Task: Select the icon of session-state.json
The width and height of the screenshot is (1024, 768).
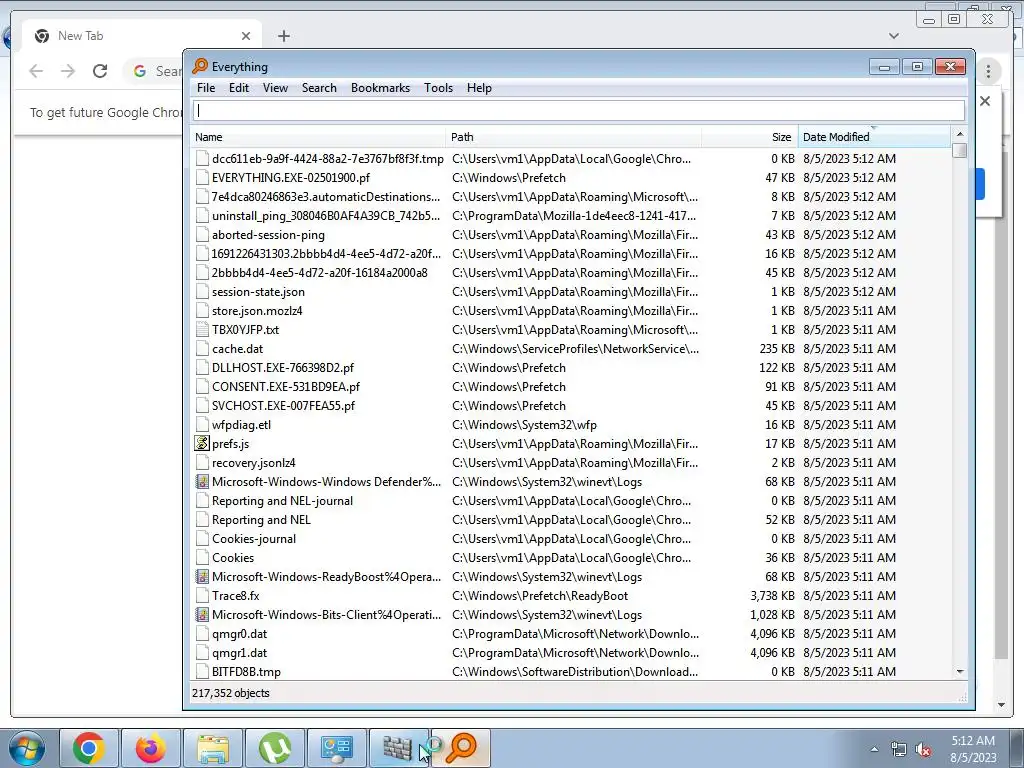Action: (202, 292)
